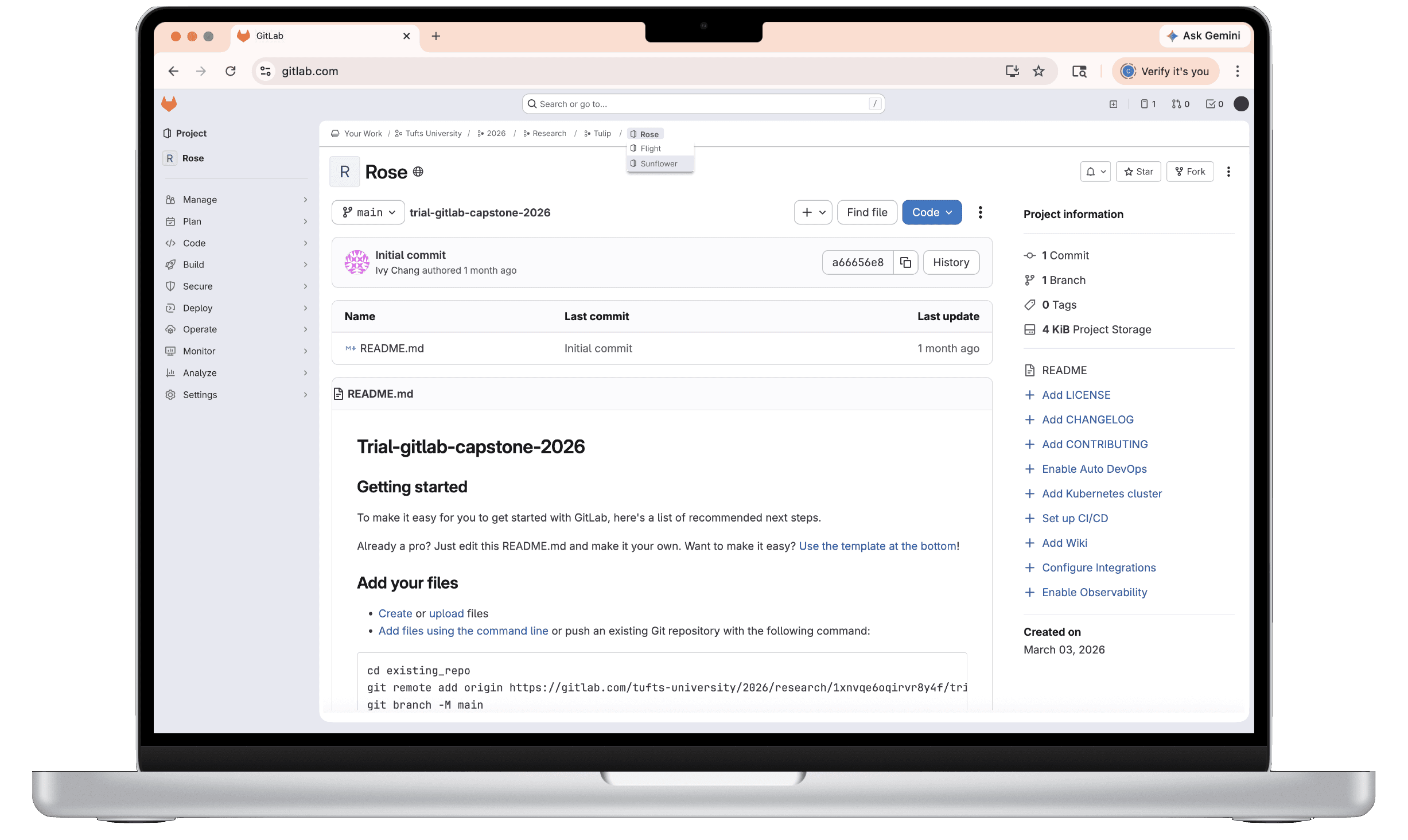Open the README.md file row
The image size is (1408, 840).
tap(392, 348)
